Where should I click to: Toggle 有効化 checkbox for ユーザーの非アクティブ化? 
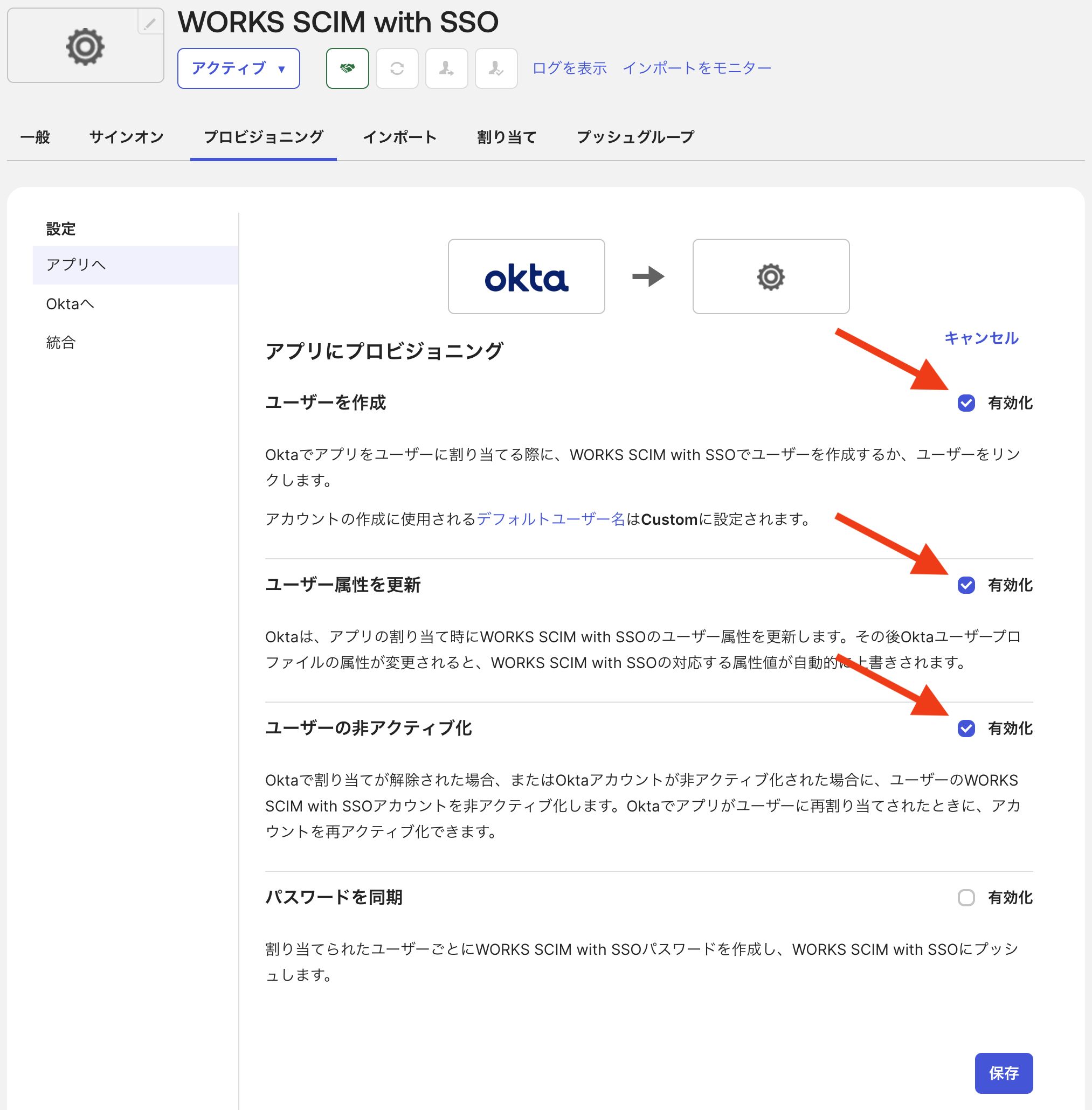(x=966, y=729)
